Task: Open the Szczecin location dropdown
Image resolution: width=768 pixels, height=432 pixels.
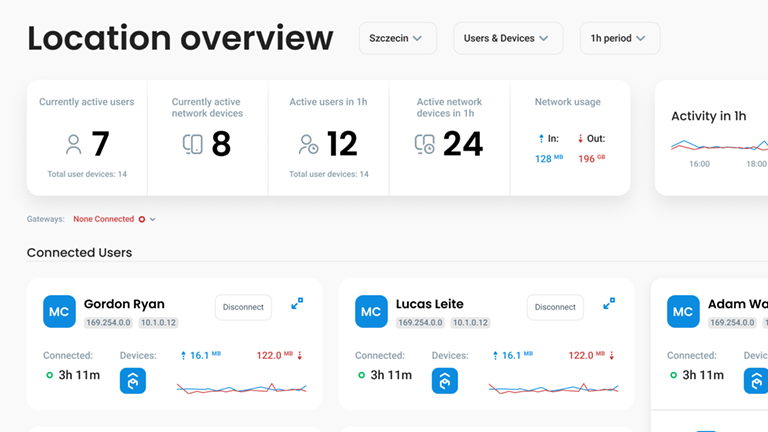Action: 397,38
